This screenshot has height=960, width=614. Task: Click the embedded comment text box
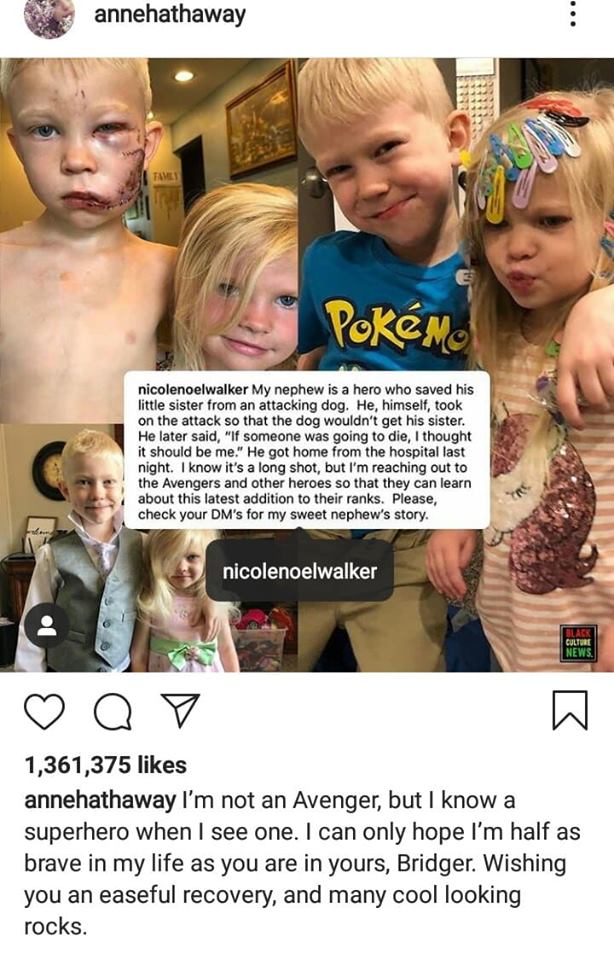[307, 450]
